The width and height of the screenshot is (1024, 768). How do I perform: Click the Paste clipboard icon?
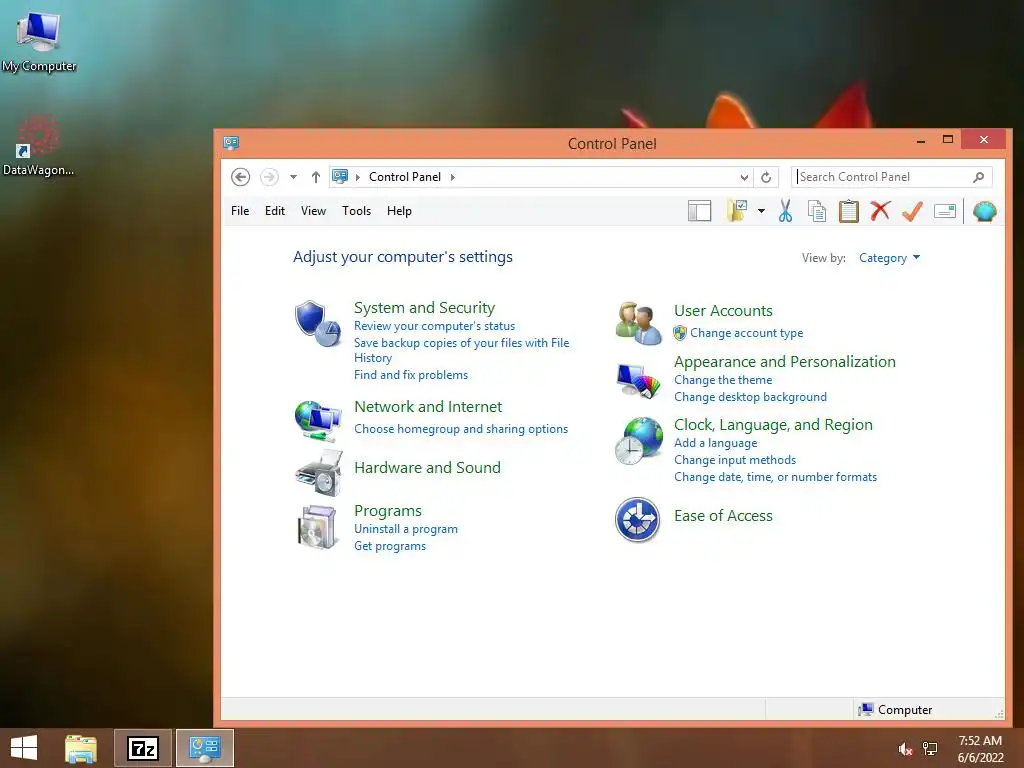pyautogui.click(x=848, y=211)
